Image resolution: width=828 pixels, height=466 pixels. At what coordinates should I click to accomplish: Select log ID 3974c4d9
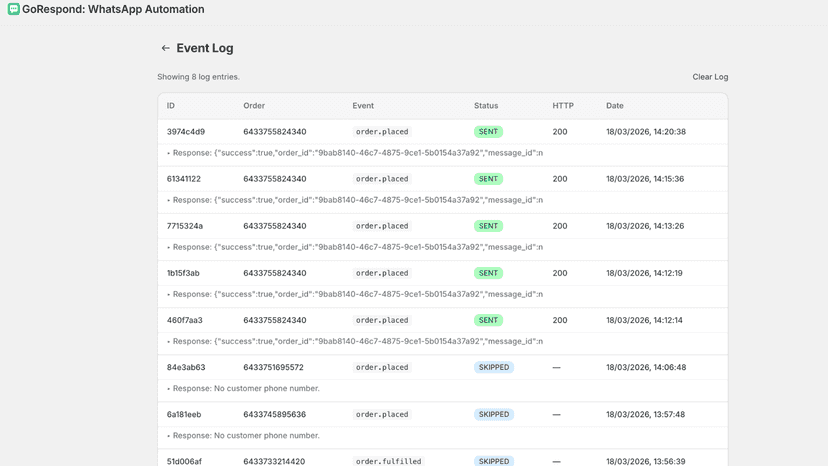tap(186, 132)
